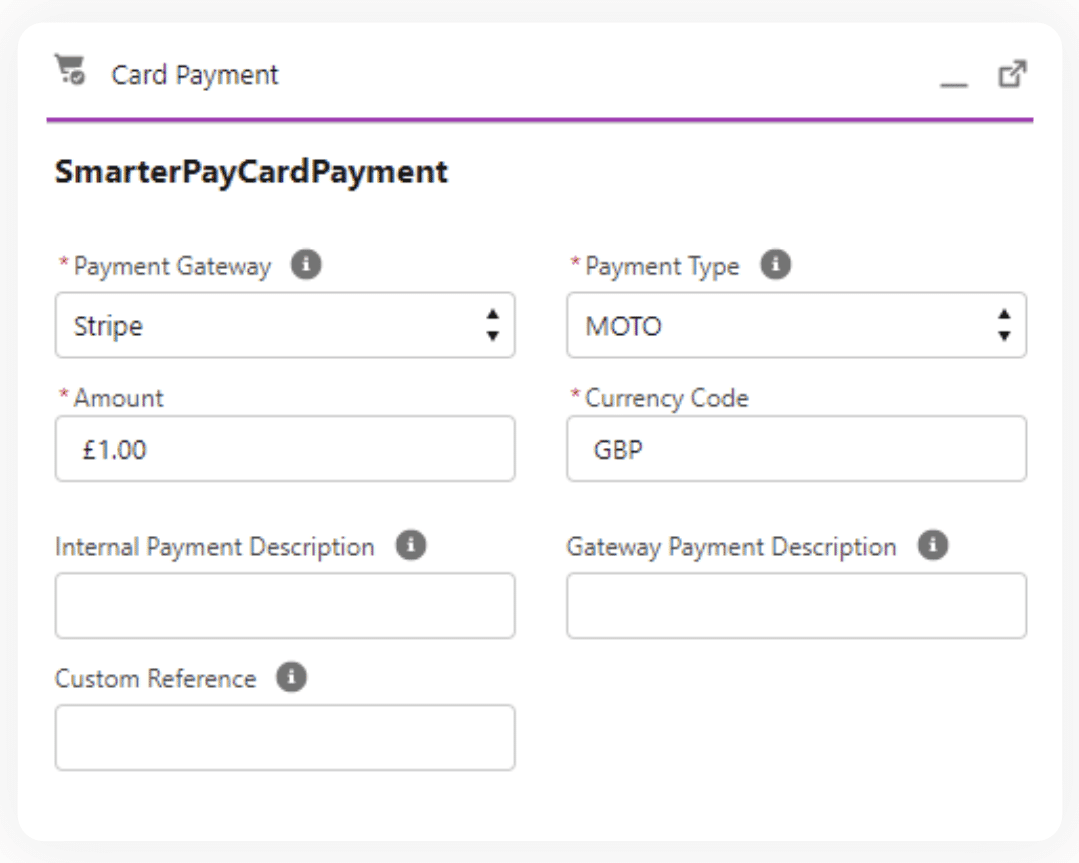Show Payment Type info tooltip
Viewport: 1079px width, 863px height.
coord(775,266)
